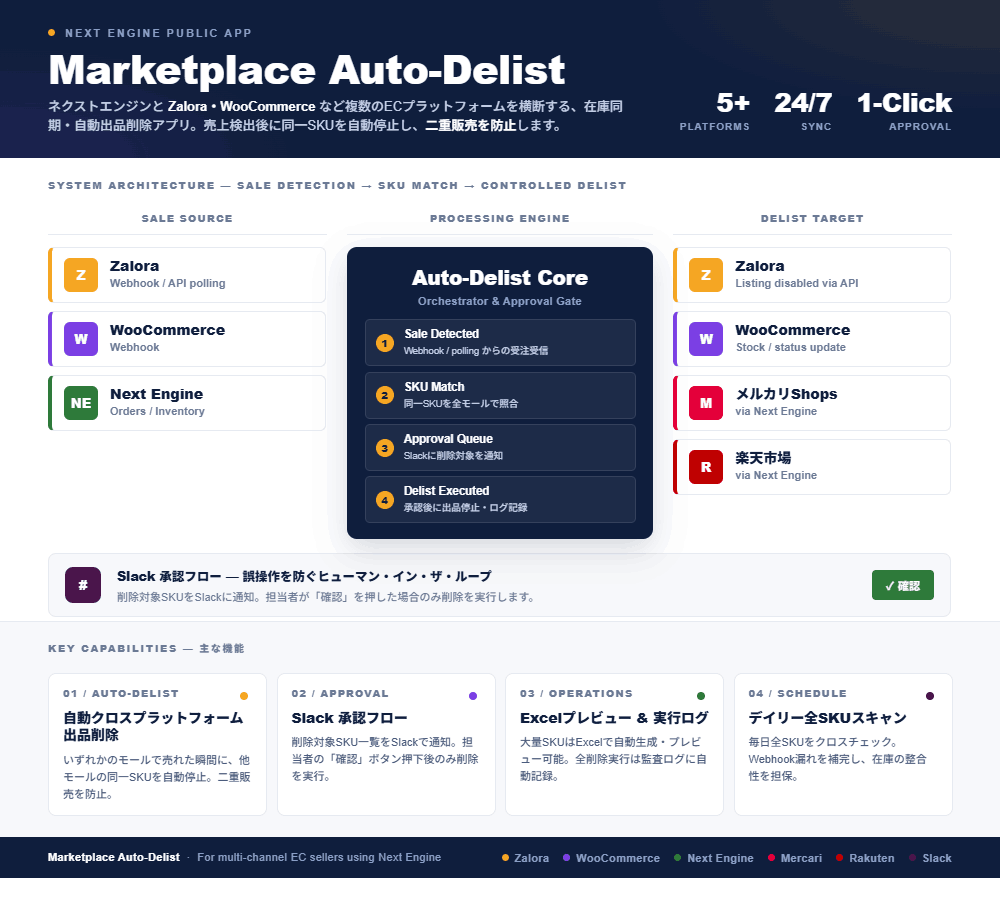The width and height of the screenshot is (1000, 900).
Task: Click the KEY CAPABILITIES section heading
Action: pyautogui.click(x=146, y=648)
